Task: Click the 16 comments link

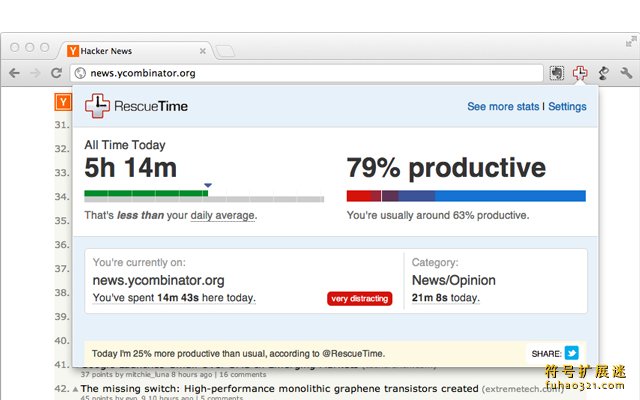Action: point(243,375)
